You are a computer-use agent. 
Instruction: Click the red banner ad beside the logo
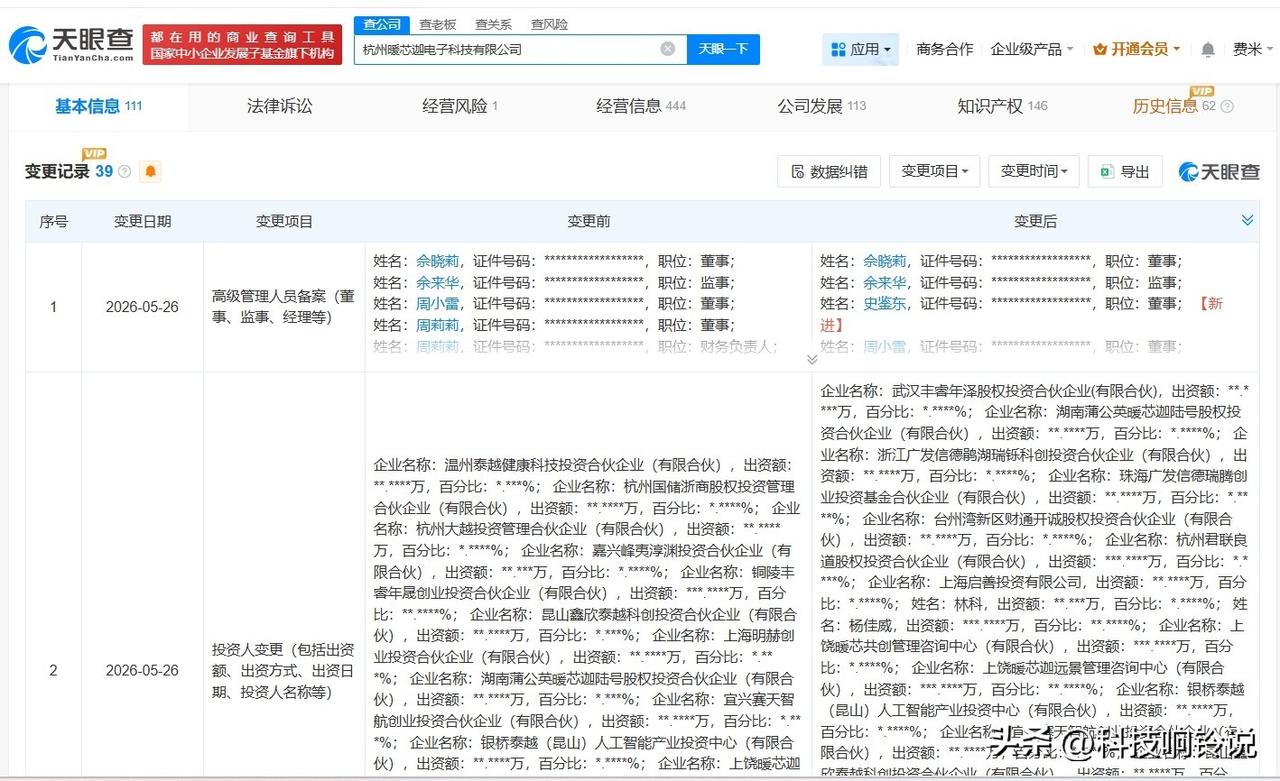(x=242, y=45)
